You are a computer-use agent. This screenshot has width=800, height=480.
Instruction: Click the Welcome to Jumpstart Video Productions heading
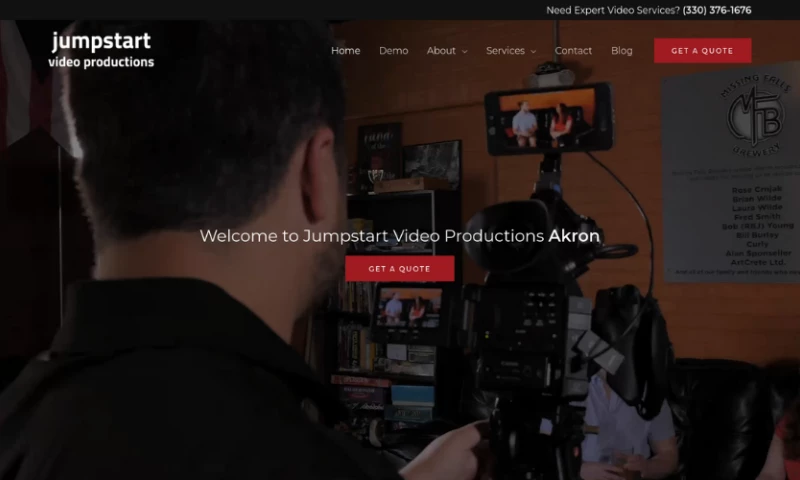[x=399, y=237]
